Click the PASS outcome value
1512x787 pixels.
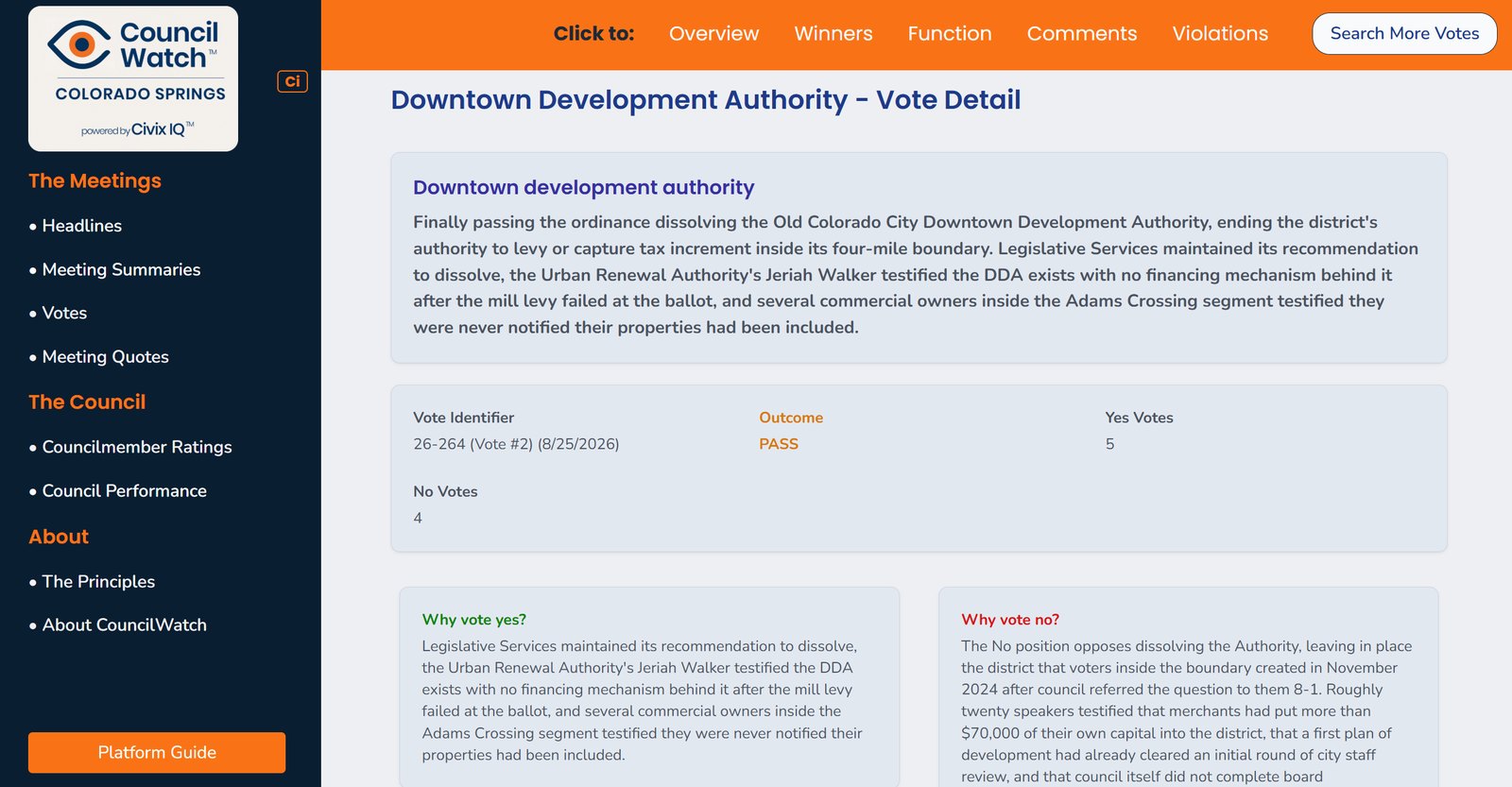click(779, 444)
